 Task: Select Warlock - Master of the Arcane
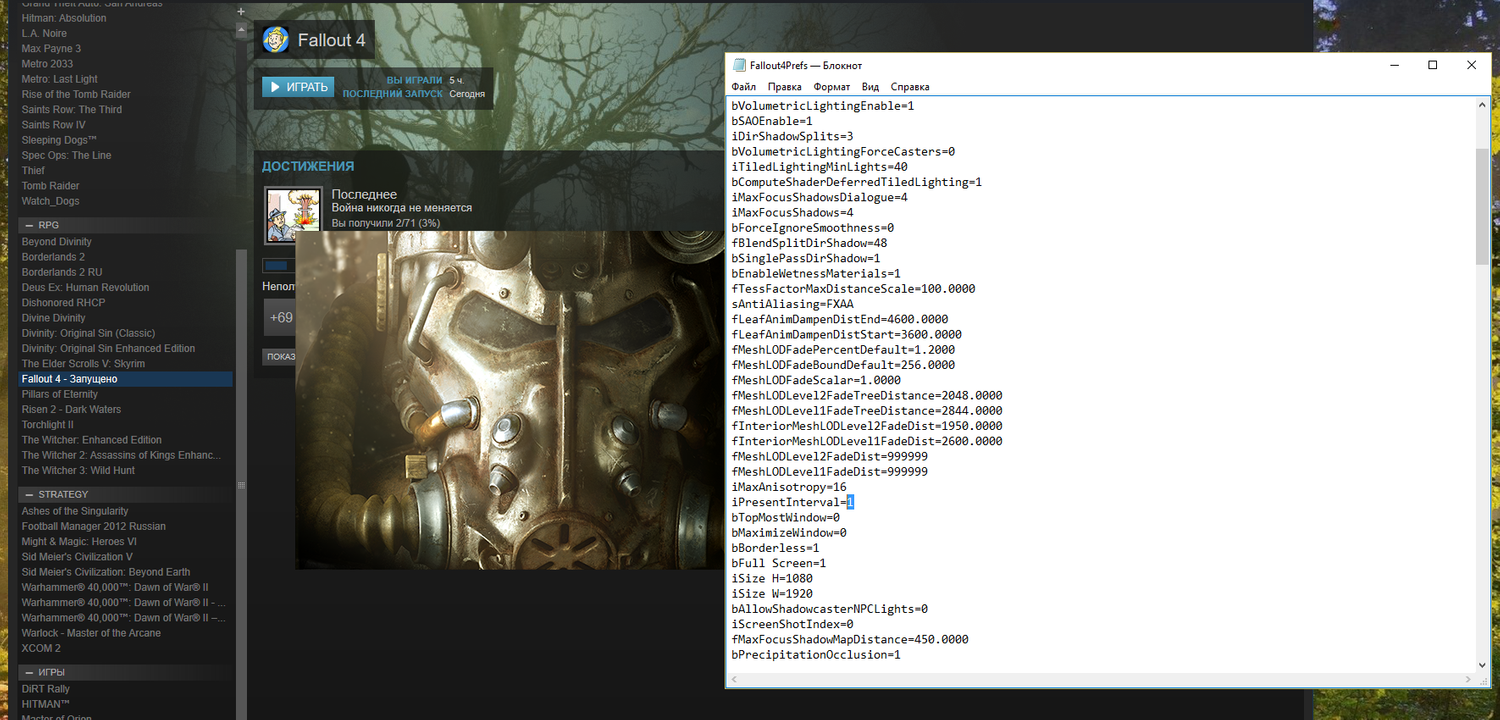(x=91, y=633)
